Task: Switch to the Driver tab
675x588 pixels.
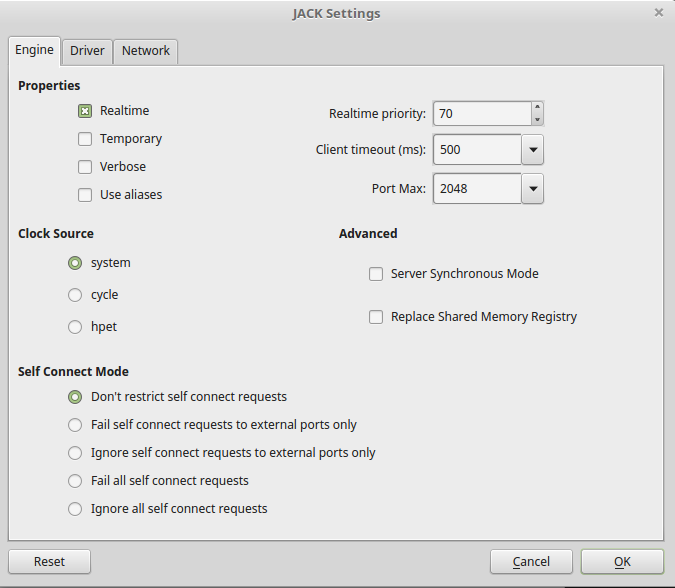Action: (x=87, y=51)
